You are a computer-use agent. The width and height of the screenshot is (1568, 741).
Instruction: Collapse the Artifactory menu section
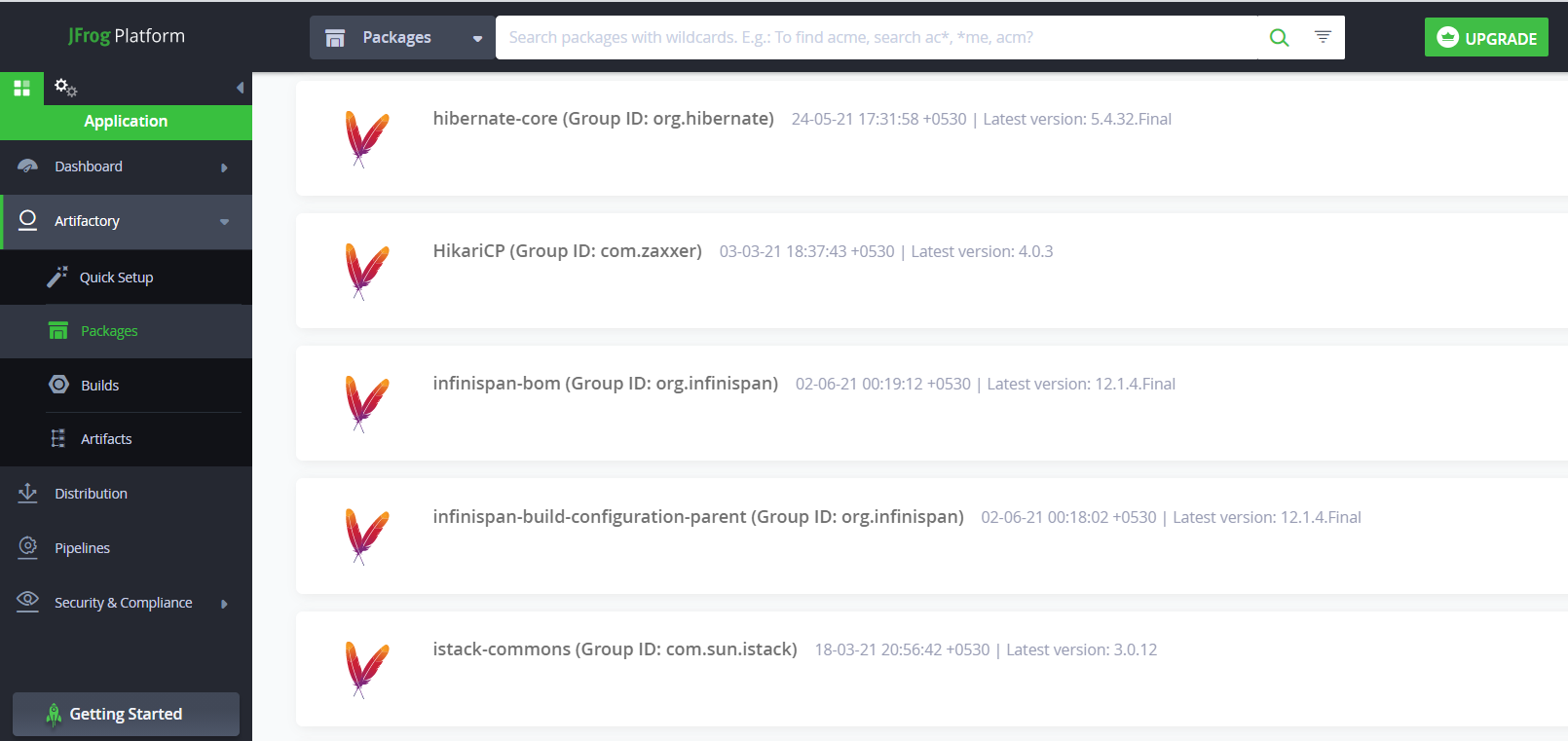(224, 222)
